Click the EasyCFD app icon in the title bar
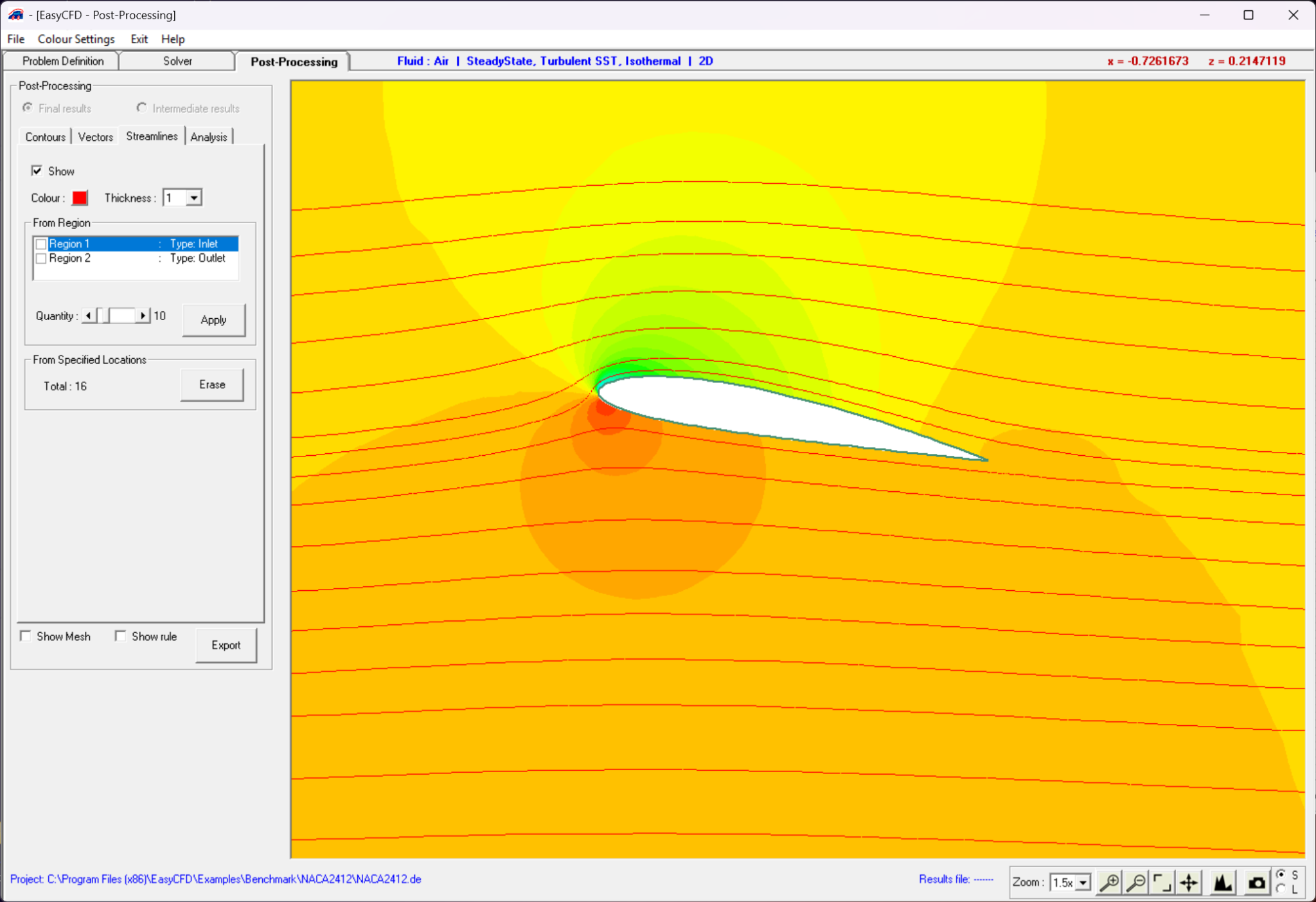The image size is (1316, 902). [x=16, y=14]
